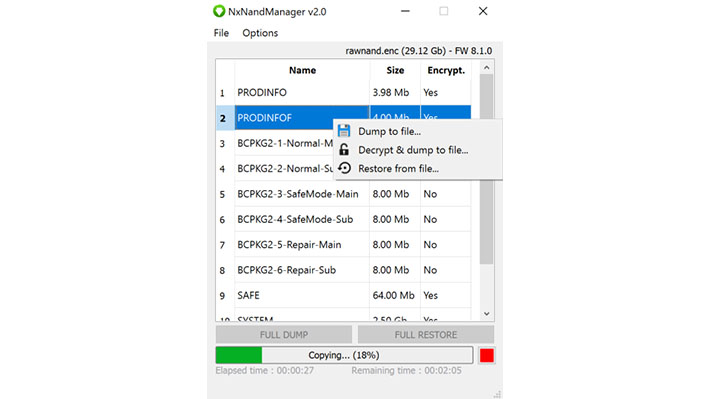Click the Elapsed time label
This screenshot has height=399, width=710.
click(264, 370)
